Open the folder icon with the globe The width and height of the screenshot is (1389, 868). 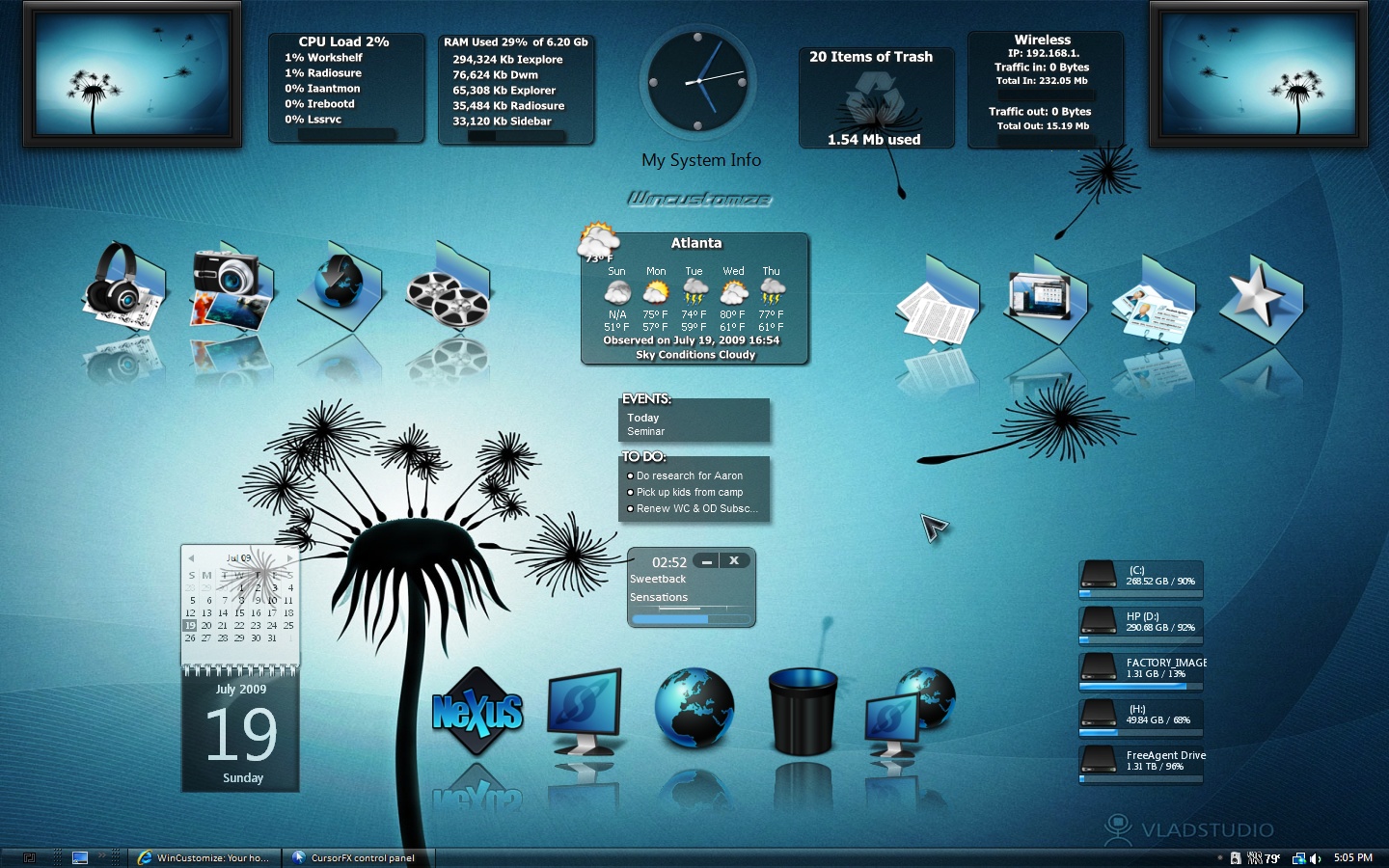[x=340, y=286]
